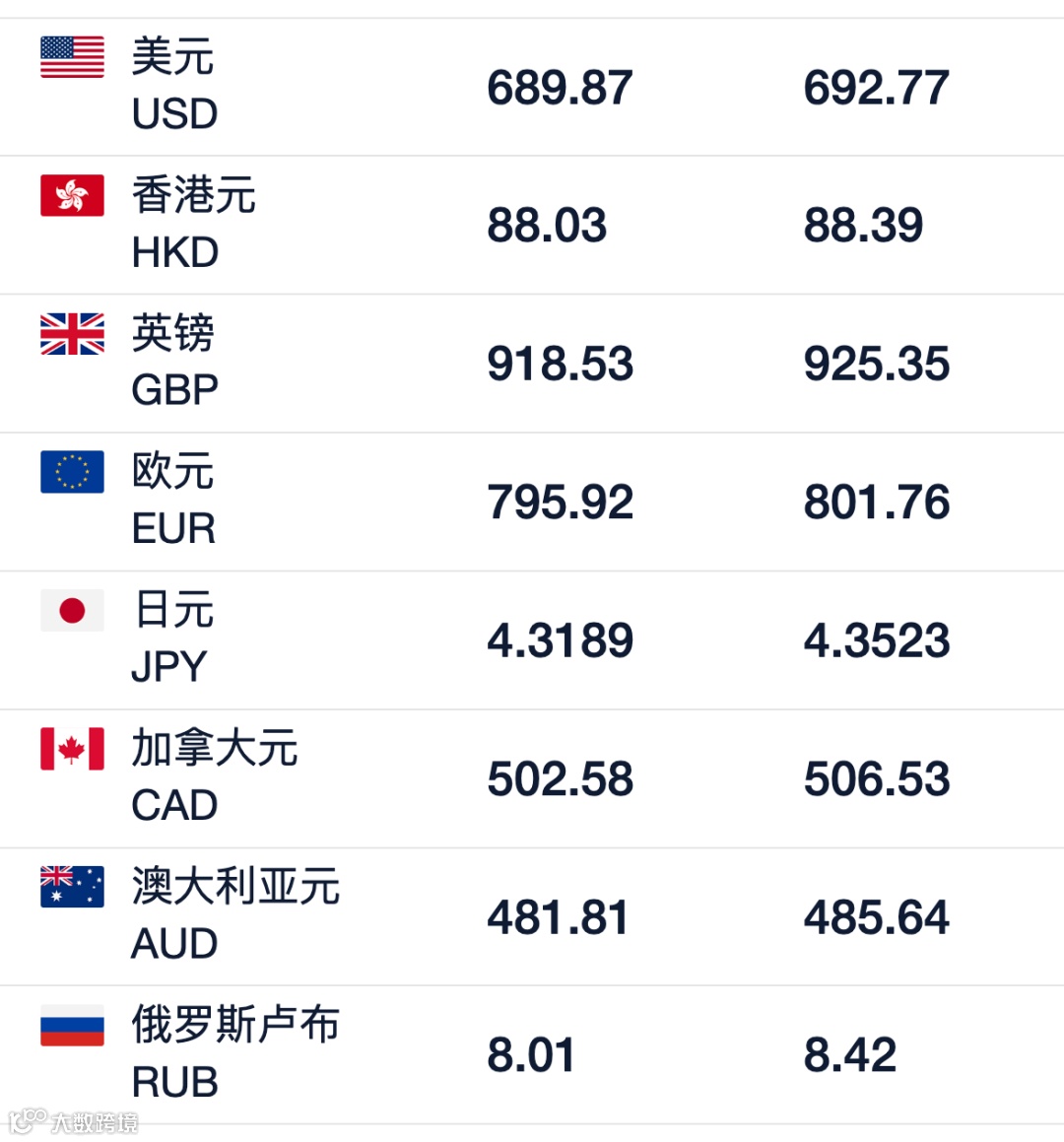Select the EUR rate 795.92
The height and width of the screenshot is (1142, 1064).
(560, 503)
